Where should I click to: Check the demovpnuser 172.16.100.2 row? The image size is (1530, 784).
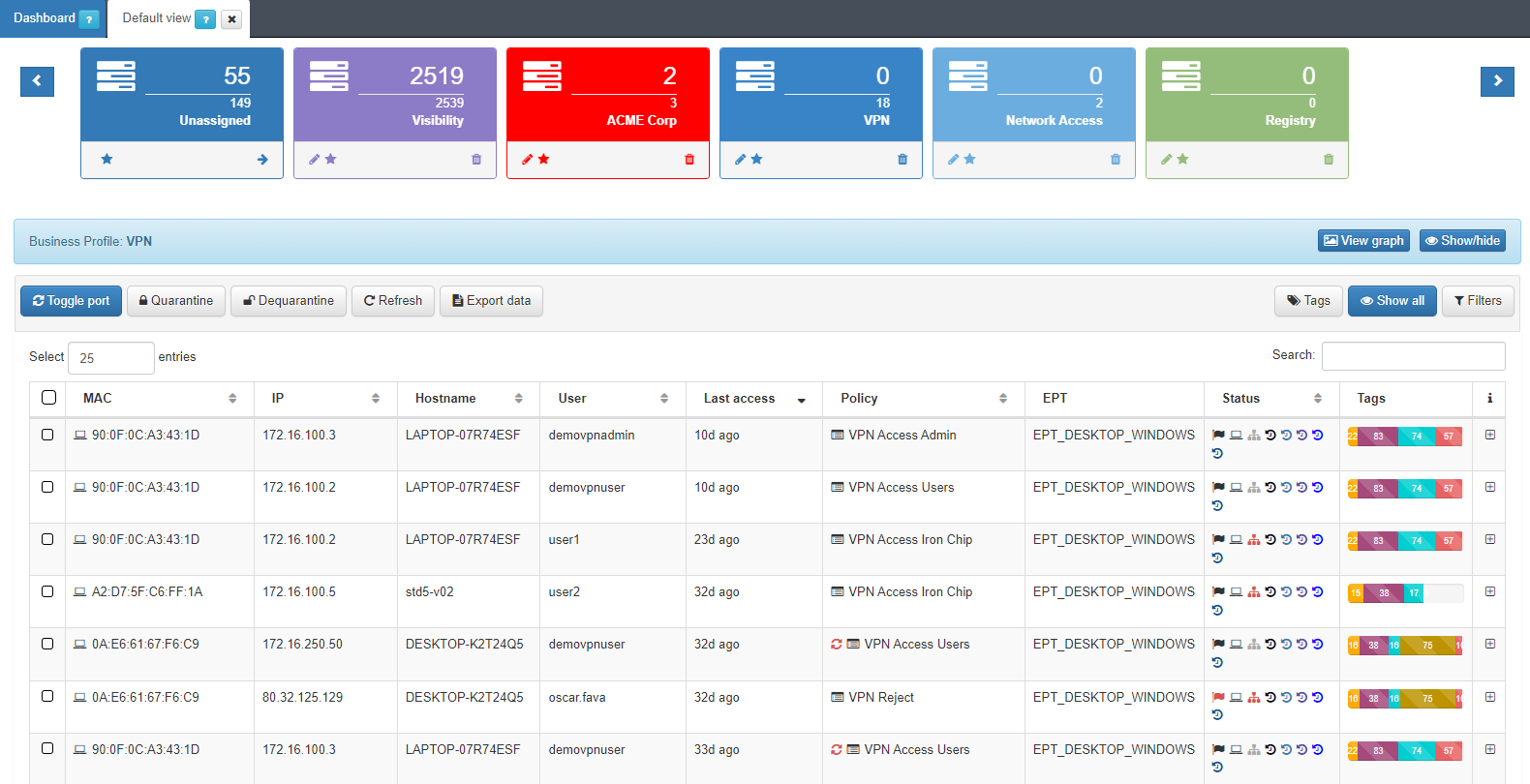(x=47, y=487)
